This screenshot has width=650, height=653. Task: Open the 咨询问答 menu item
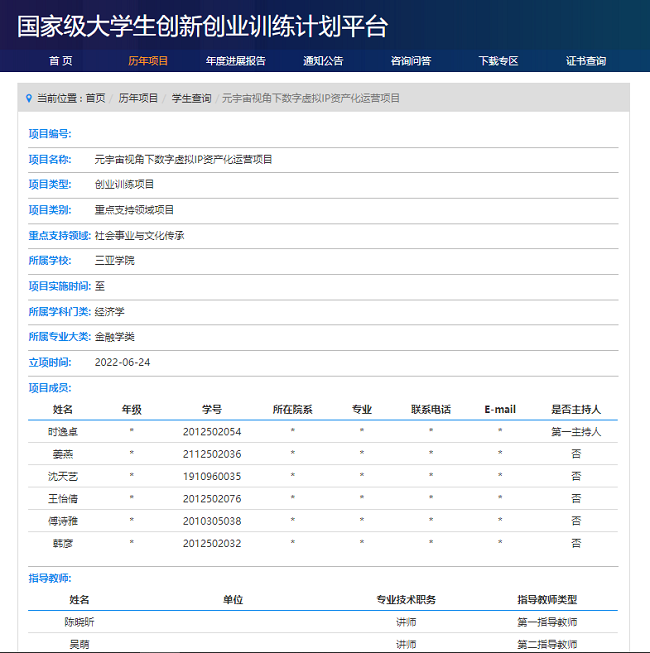tap(411, 61)
